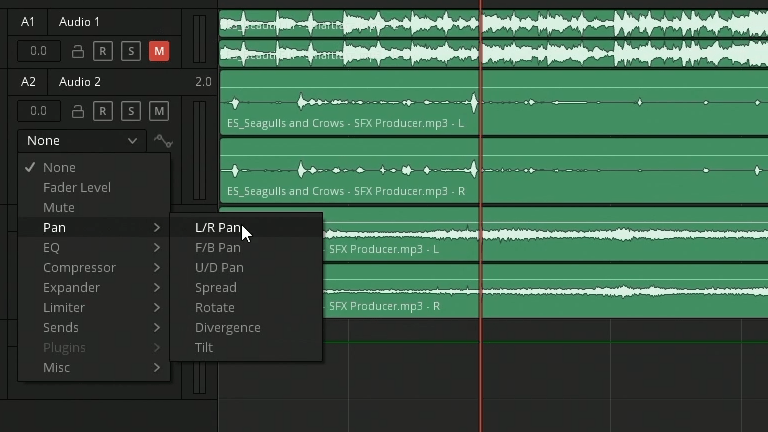Select the A1 track label
768x432 pixels.
(x=28, y=22)
